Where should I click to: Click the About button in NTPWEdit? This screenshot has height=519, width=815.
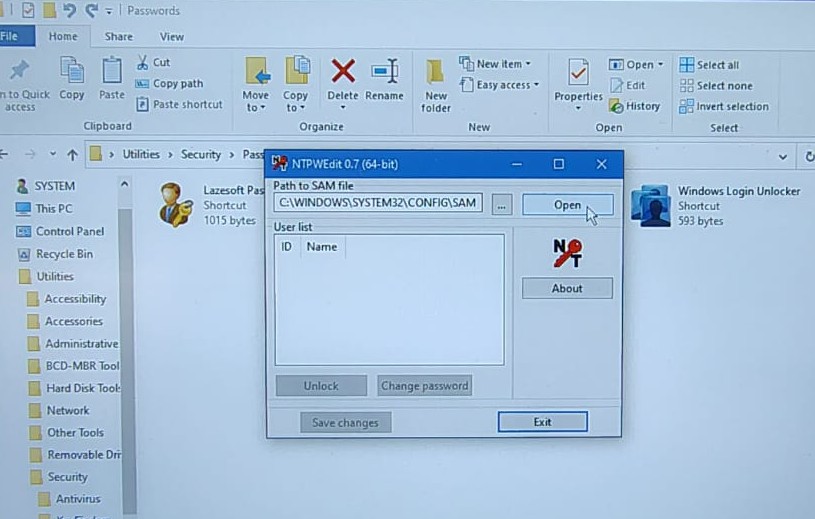click(x=567, y=288)
